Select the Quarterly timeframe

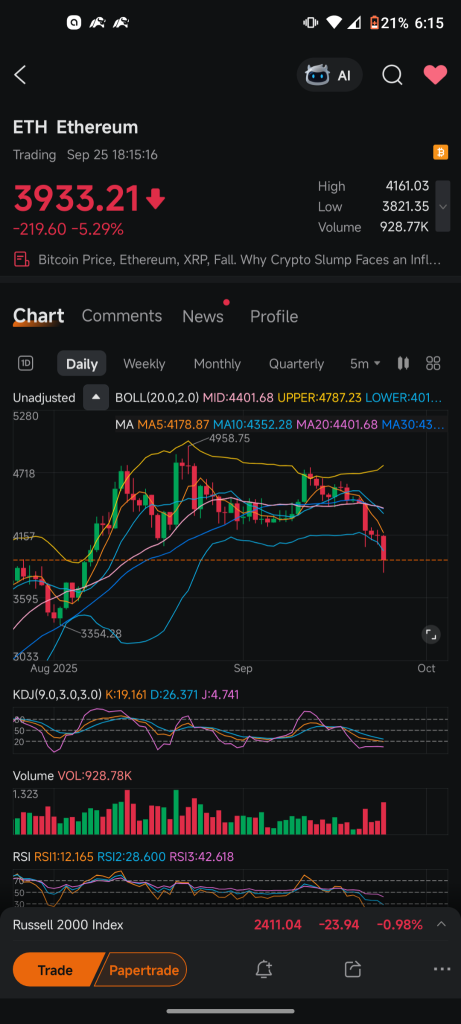296,364
